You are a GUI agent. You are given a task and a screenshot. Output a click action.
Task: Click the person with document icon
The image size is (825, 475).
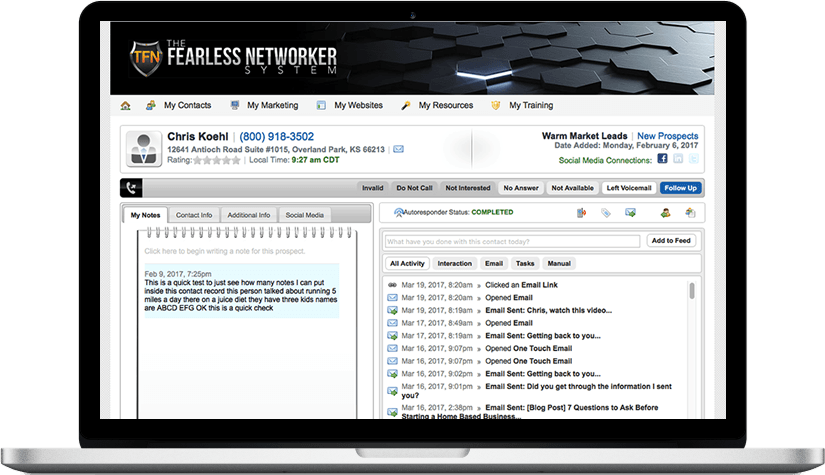click(x=690, y=213)
